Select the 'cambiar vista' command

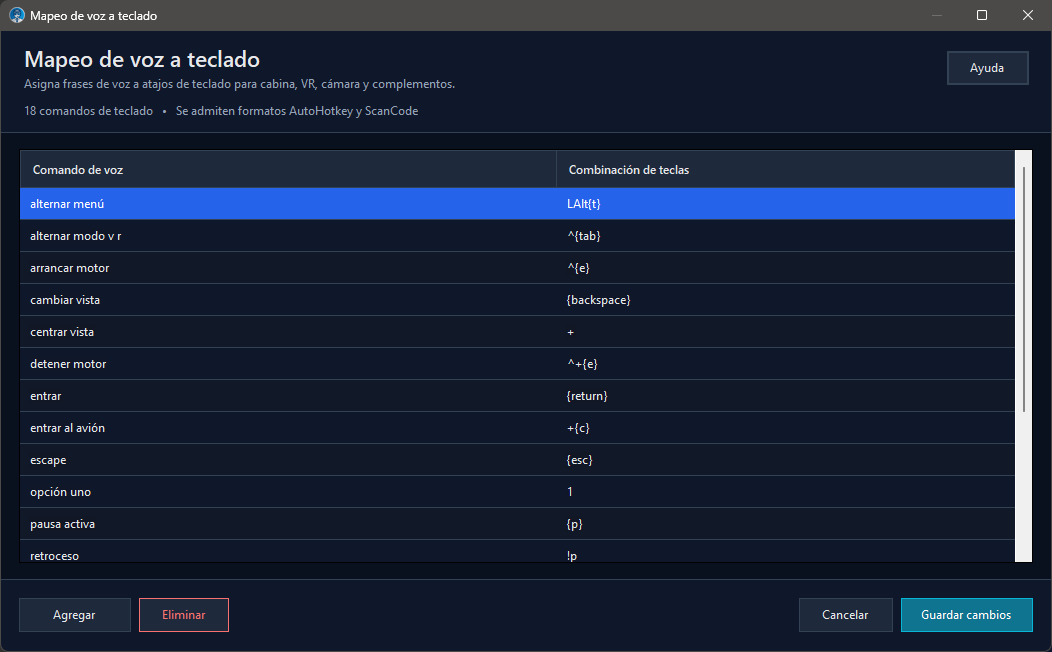[x=517, y=300]
